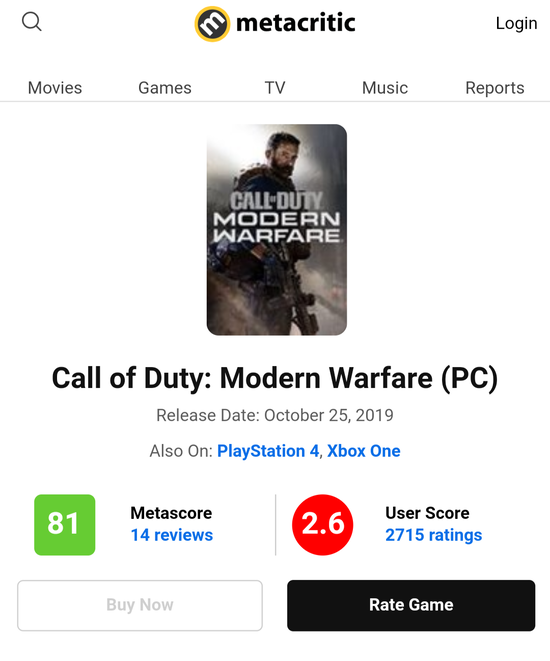550x661 pixels.
Task: Select the TV tab
Action: (275, 88)
